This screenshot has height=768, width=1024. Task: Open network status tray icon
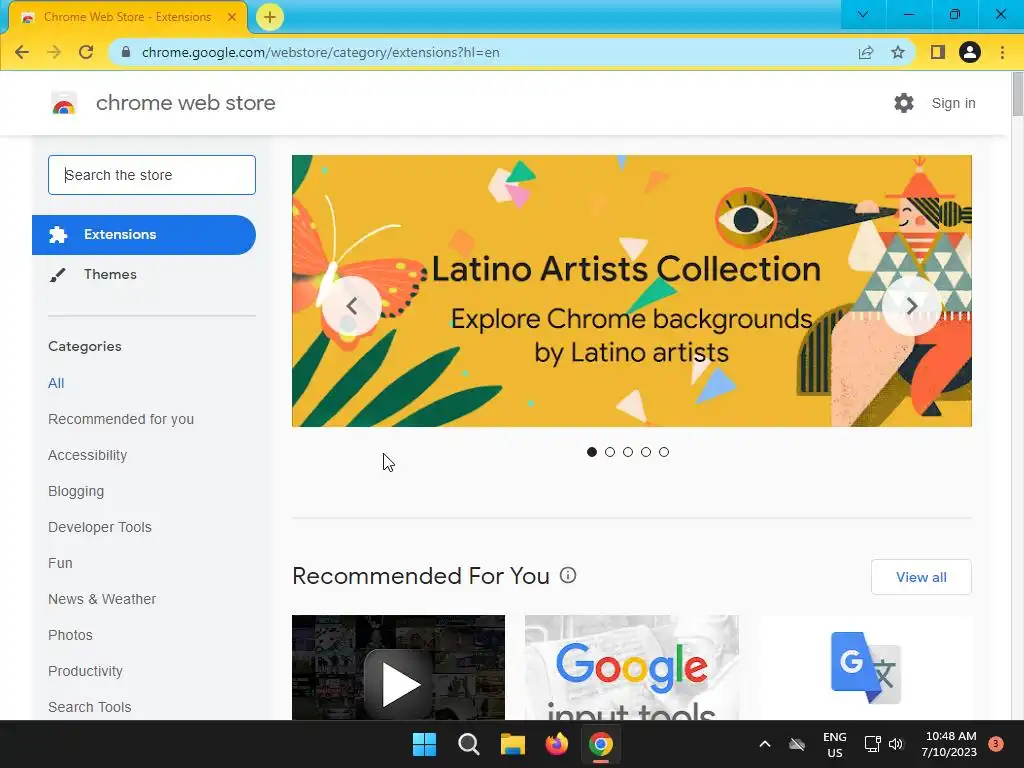pos(872,744)
